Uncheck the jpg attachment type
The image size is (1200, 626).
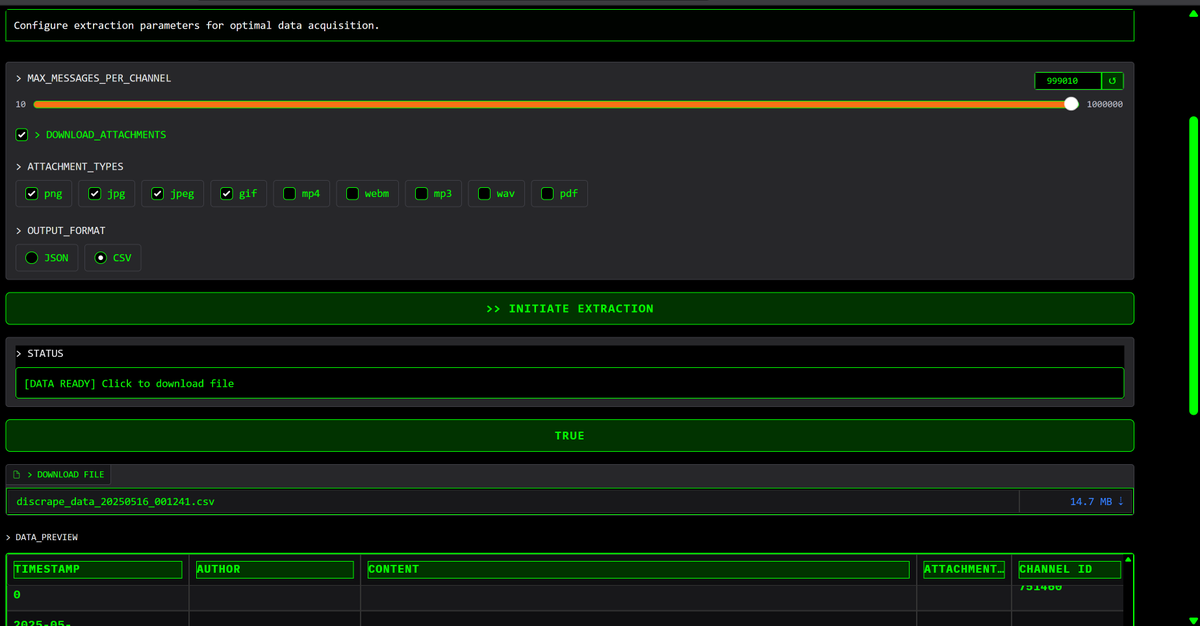point(95,194)
